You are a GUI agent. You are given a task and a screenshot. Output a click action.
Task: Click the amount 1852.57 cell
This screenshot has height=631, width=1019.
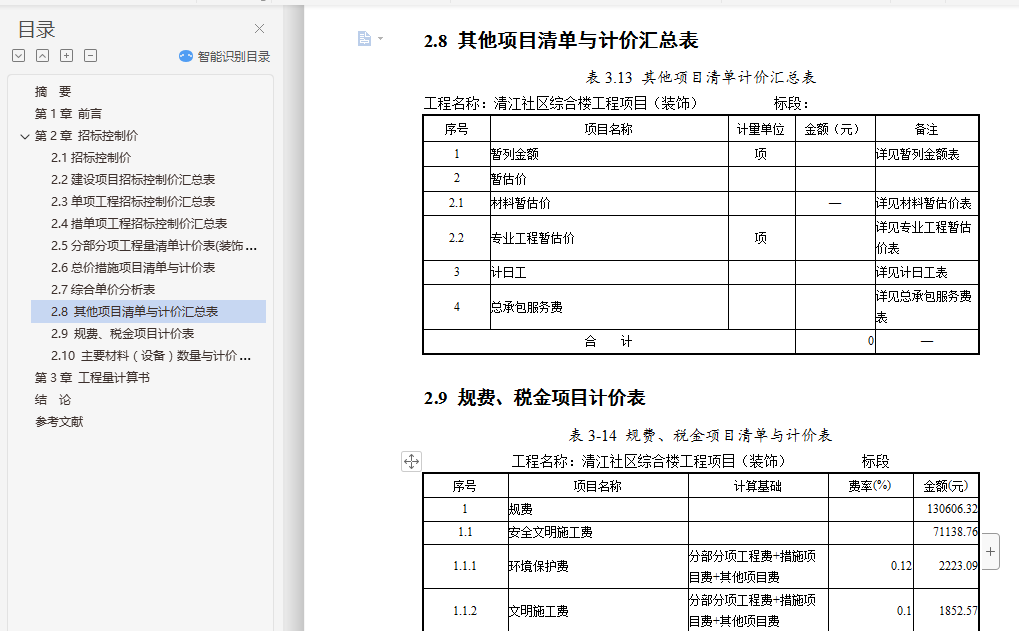[x=946, y=611]
